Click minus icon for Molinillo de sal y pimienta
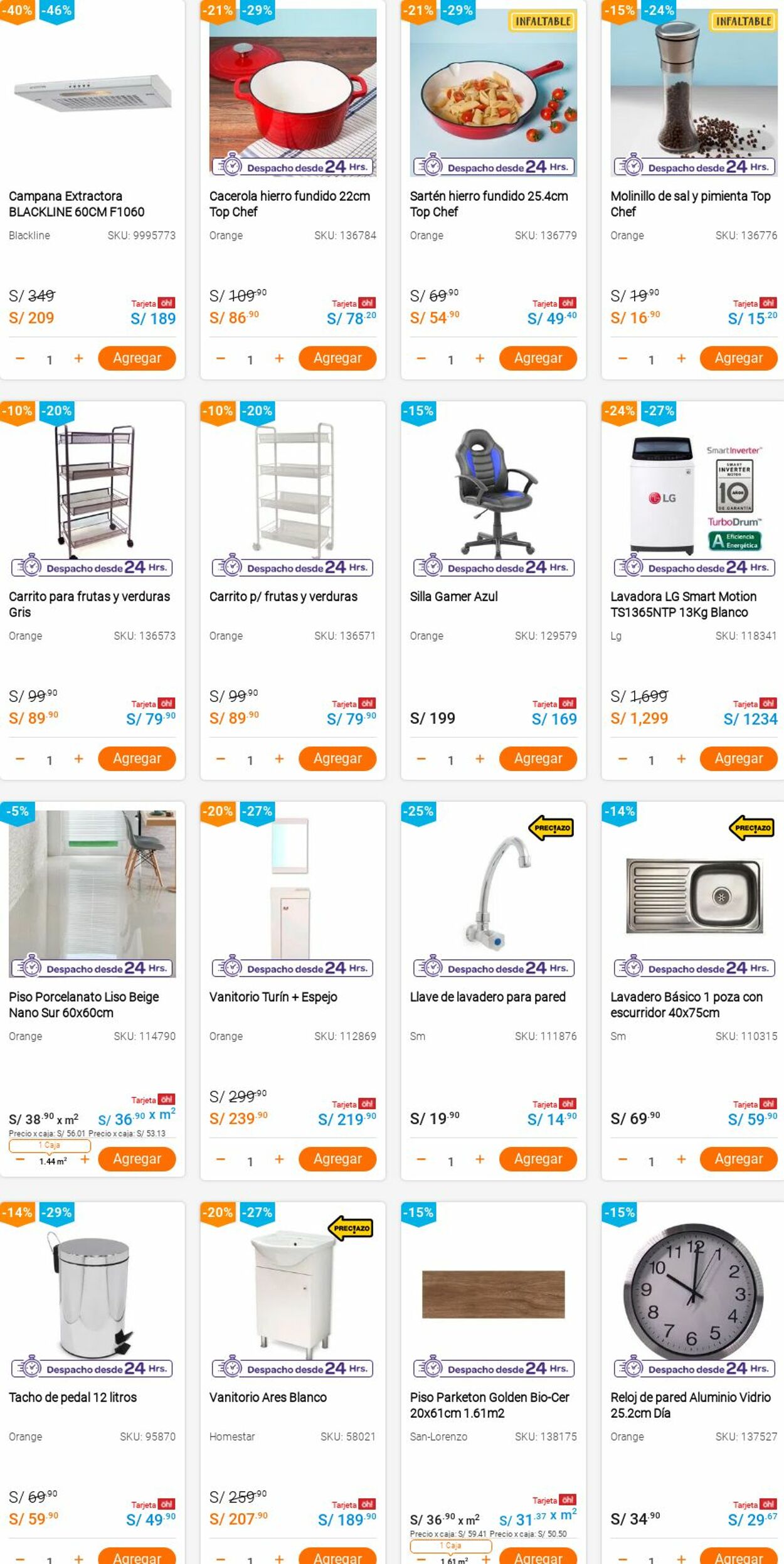This screenshot has width=784, height=1564. (x=622, y=358)
